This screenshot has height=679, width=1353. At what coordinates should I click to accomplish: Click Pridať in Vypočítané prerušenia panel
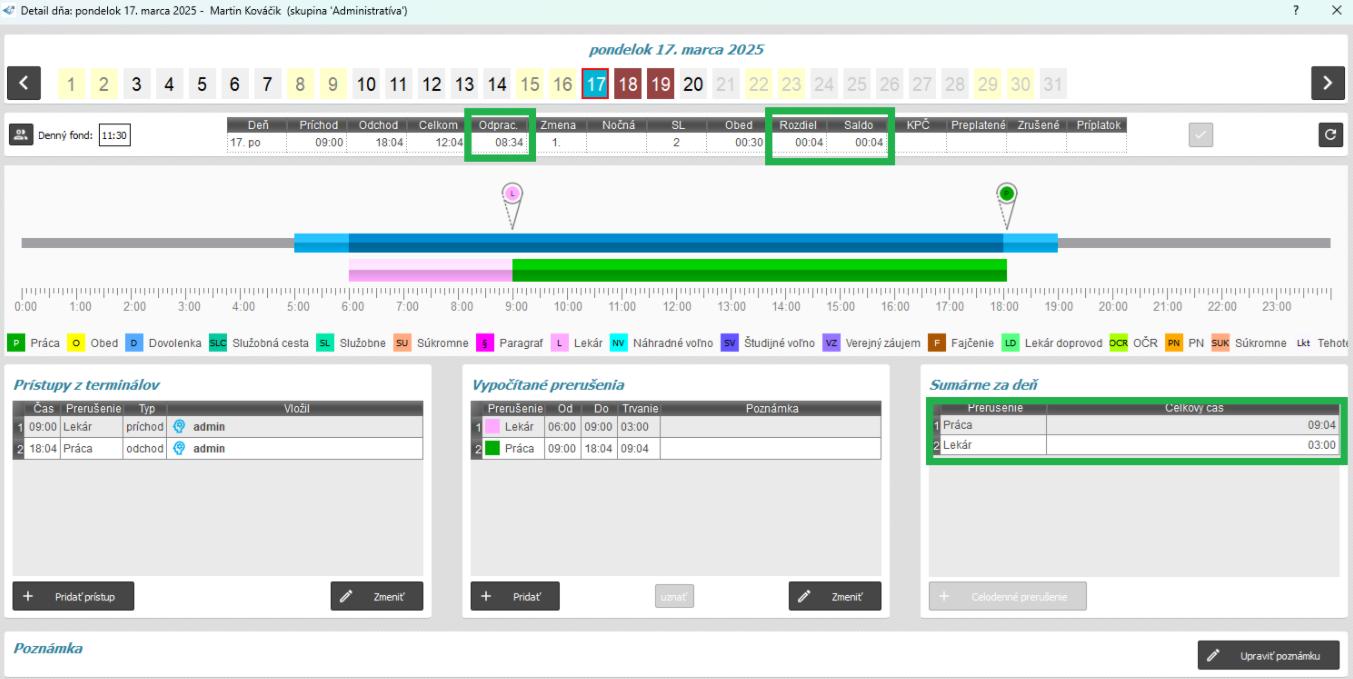pos(515,595)
